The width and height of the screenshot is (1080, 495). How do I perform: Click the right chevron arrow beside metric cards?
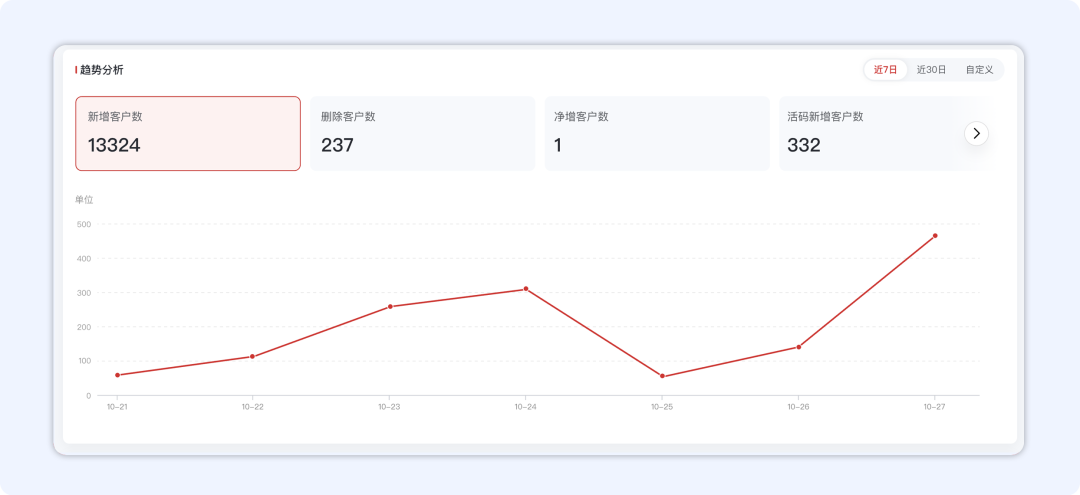[976, 133]
